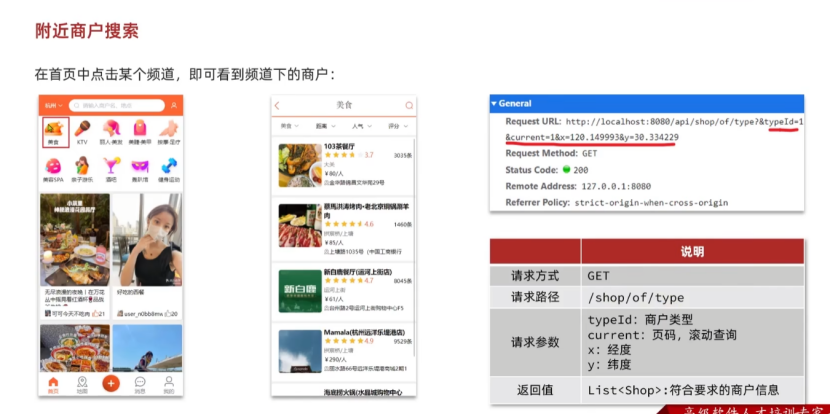The width and height of the screenshot is (830, 415).
Task: Focus the merchant name search box
Action: click(x=116, y=105)
